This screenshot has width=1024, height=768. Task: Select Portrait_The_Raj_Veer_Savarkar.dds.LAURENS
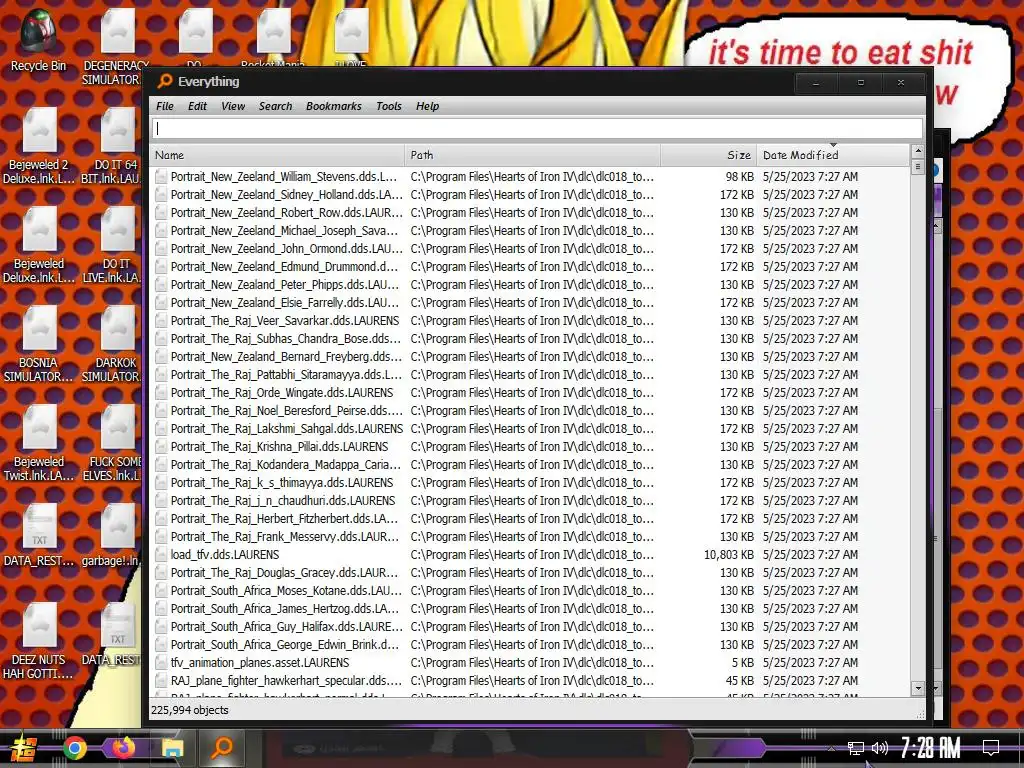(x=285, y=321)
